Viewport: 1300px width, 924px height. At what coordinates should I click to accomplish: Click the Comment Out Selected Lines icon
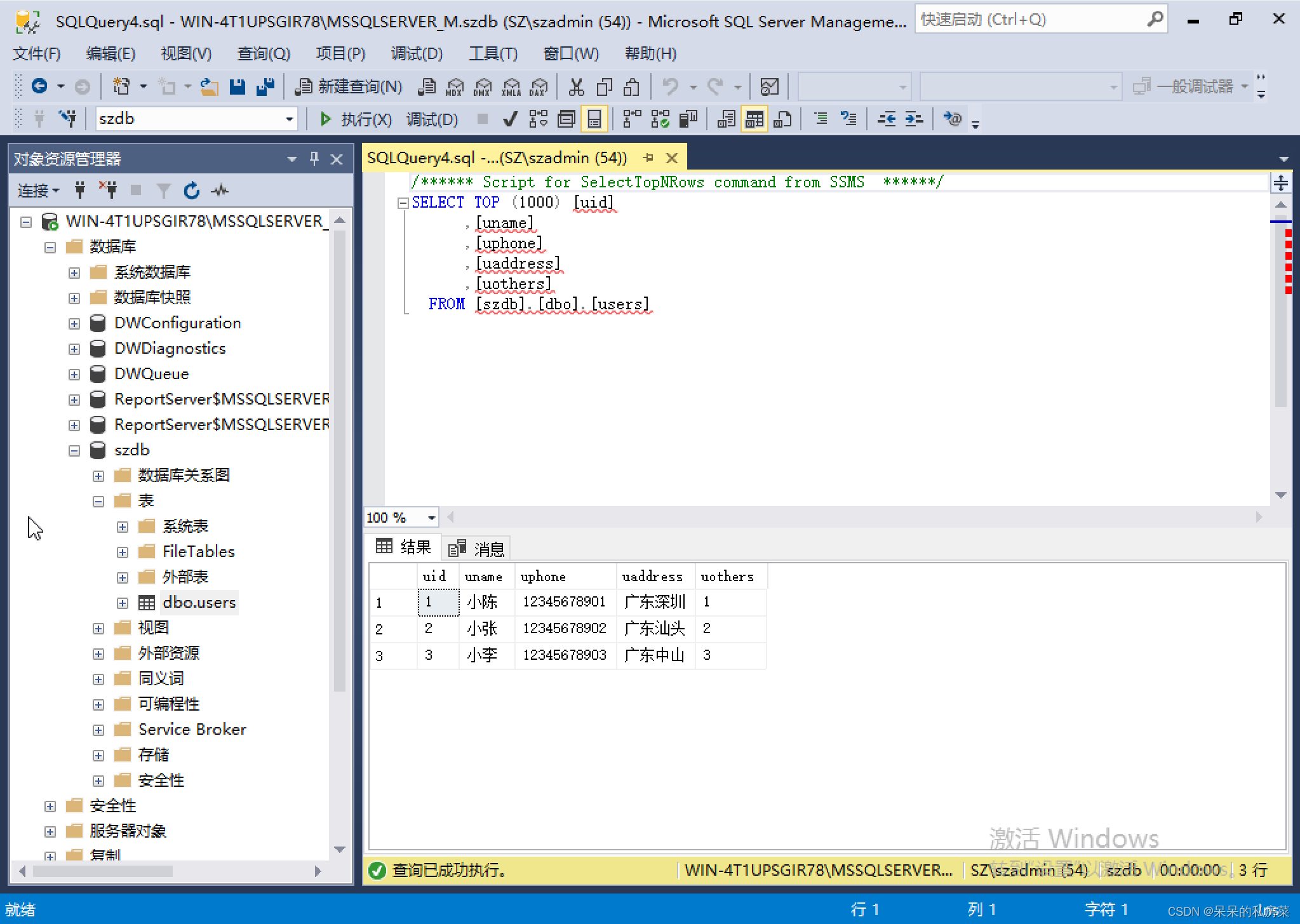tap(821, 119)
